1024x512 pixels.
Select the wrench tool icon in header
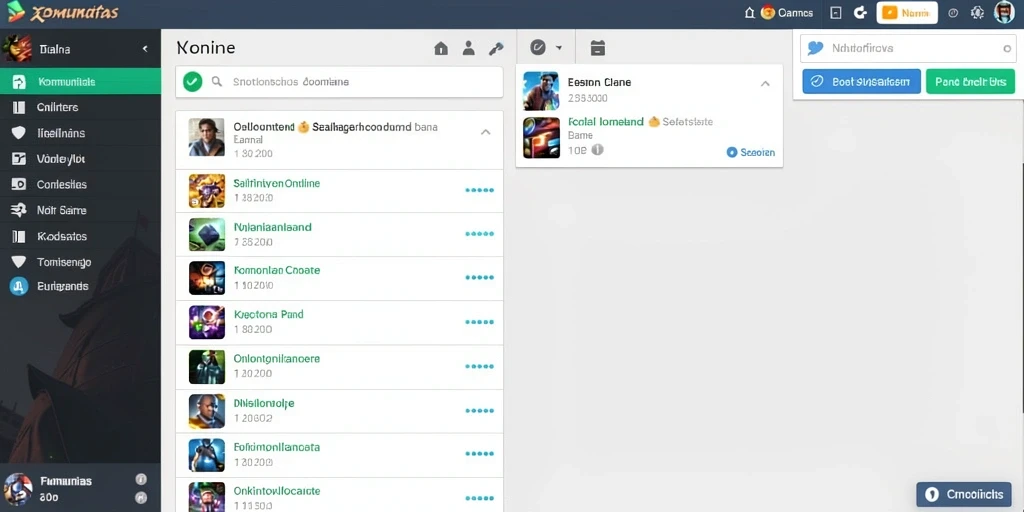click(496, 48)
